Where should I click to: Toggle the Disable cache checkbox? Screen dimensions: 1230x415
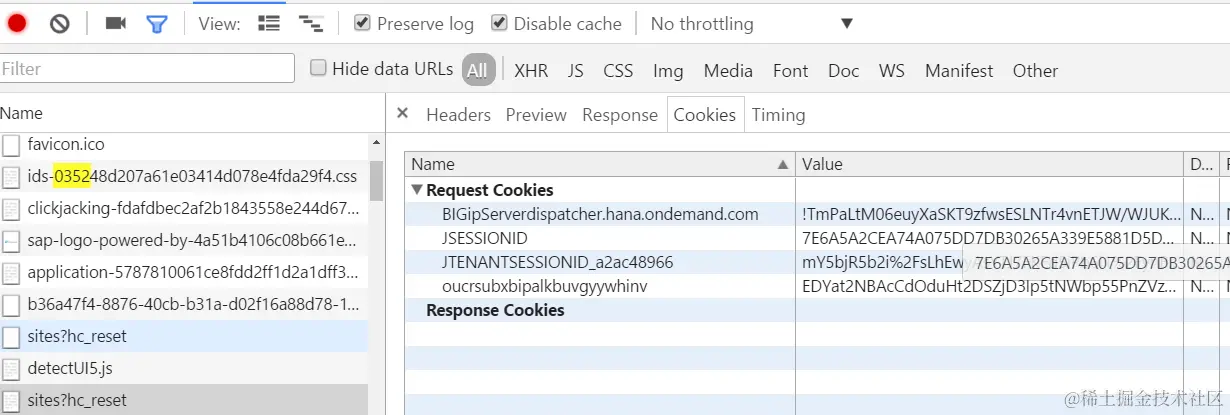pyautogui.click(x=499, y=23)
